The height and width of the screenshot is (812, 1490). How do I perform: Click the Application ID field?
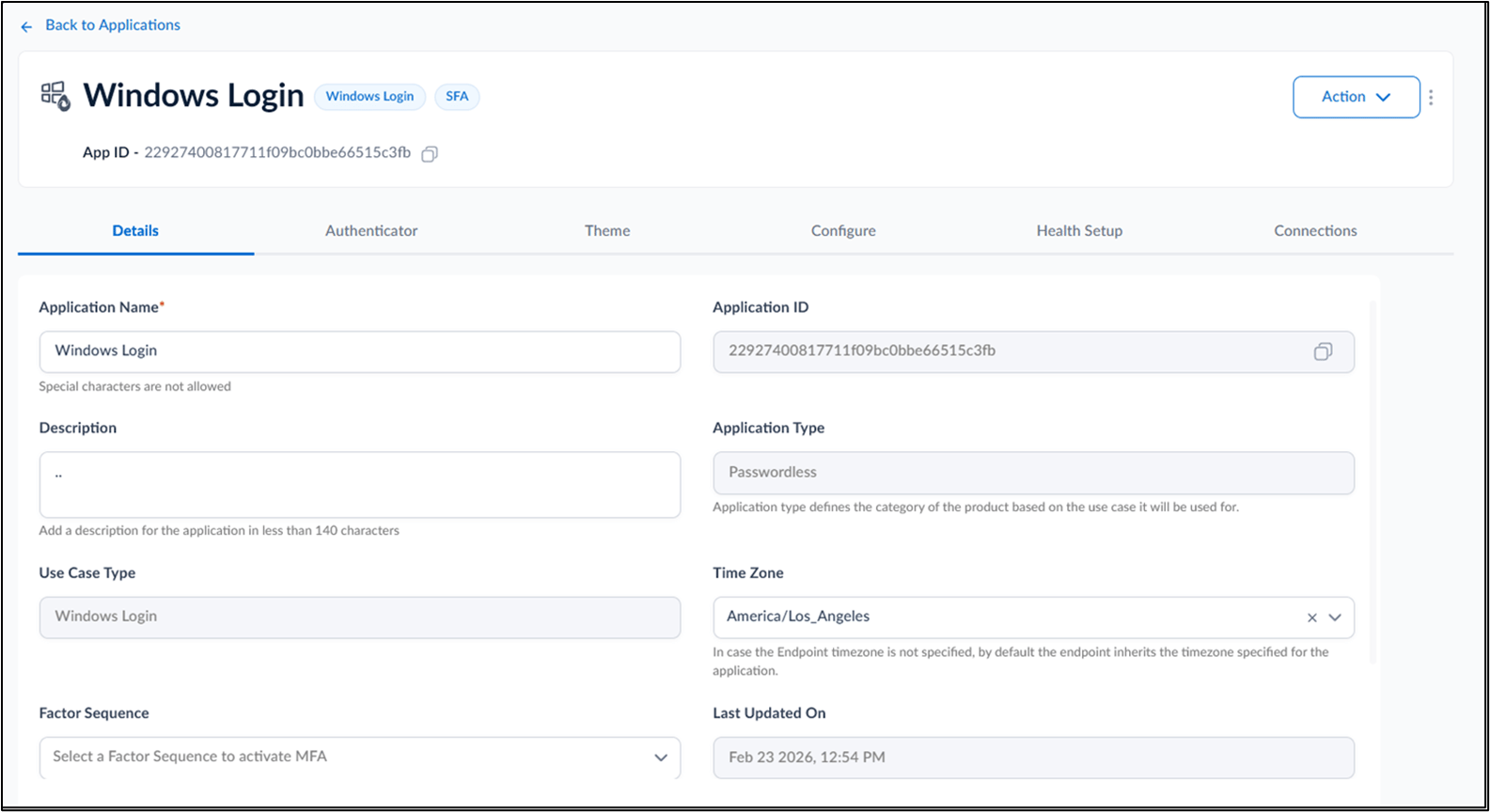tap(1033, 351)
